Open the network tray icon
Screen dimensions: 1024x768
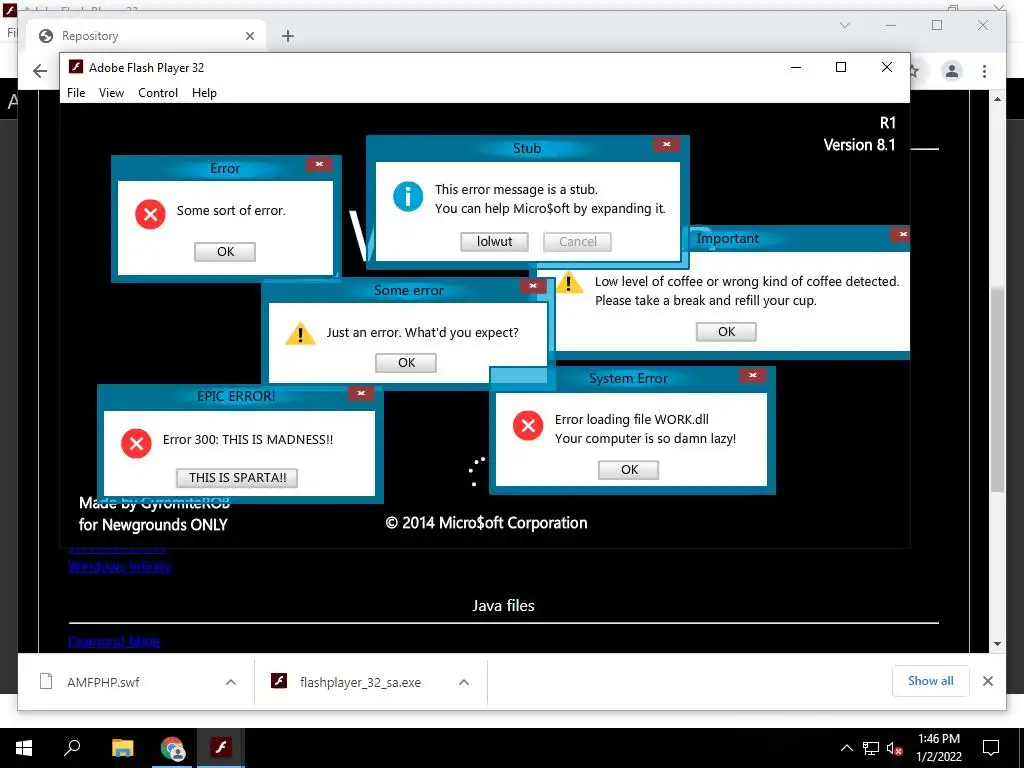[x=870, y=748]
